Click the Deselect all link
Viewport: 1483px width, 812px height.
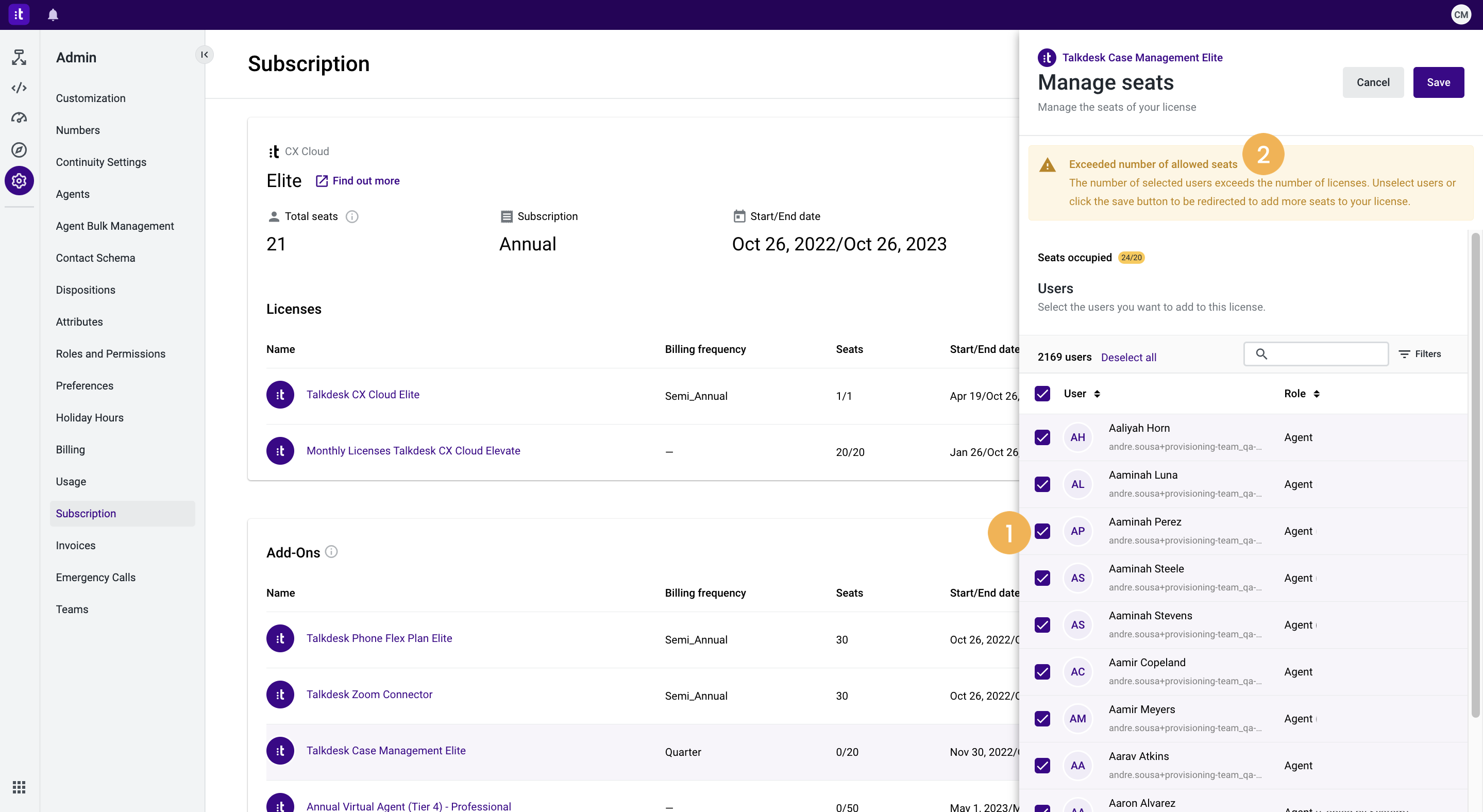pyautogui.click(x=1128, y=358)
